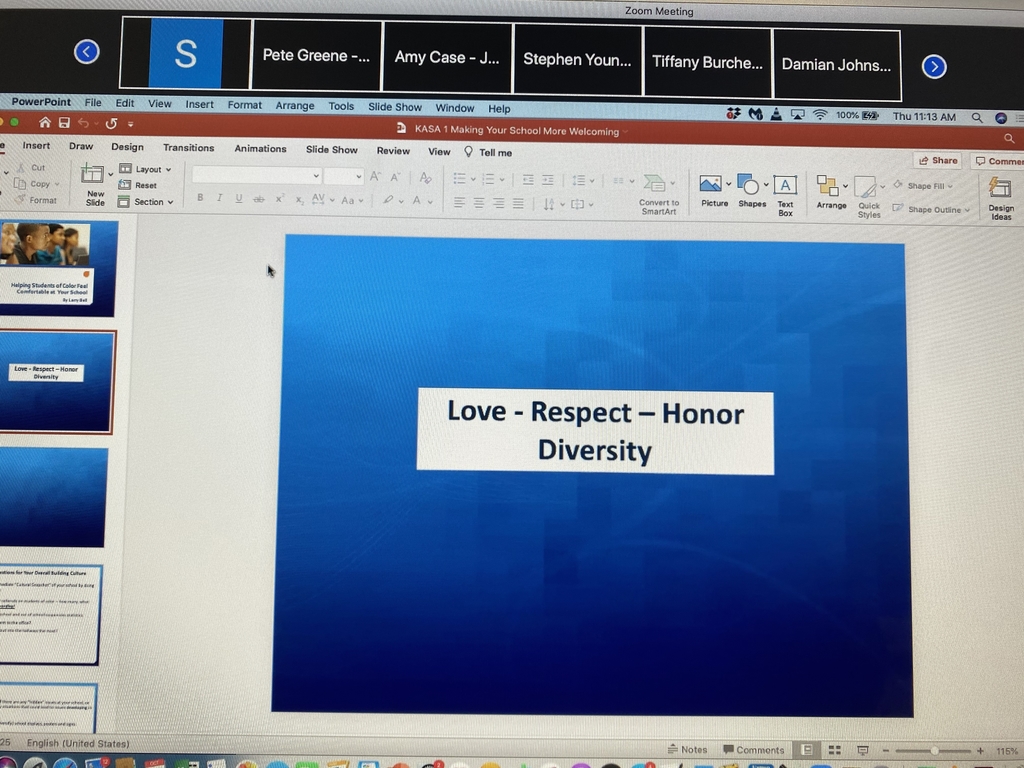Image resolution: width=1024 pixels, height=768 pixels.
Task: Open the Tools menu in menu bar
Action: (x=341, y=106)
